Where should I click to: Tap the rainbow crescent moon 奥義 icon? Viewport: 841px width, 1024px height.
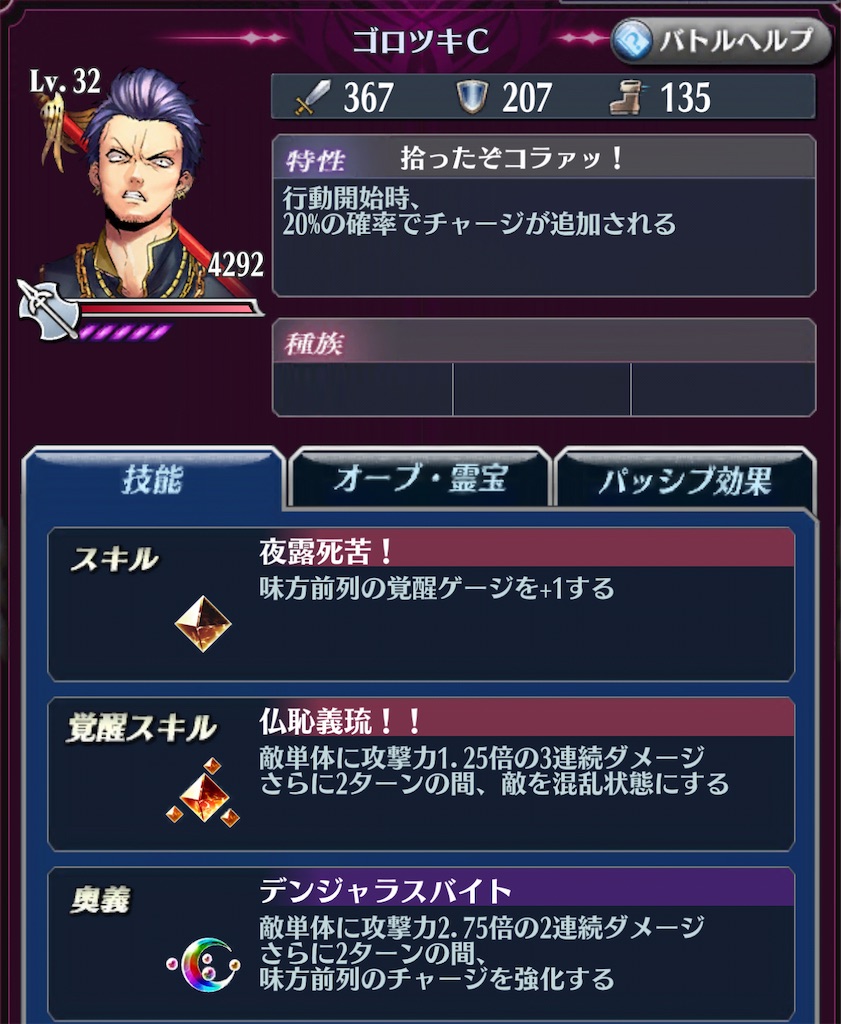point(203,965)
